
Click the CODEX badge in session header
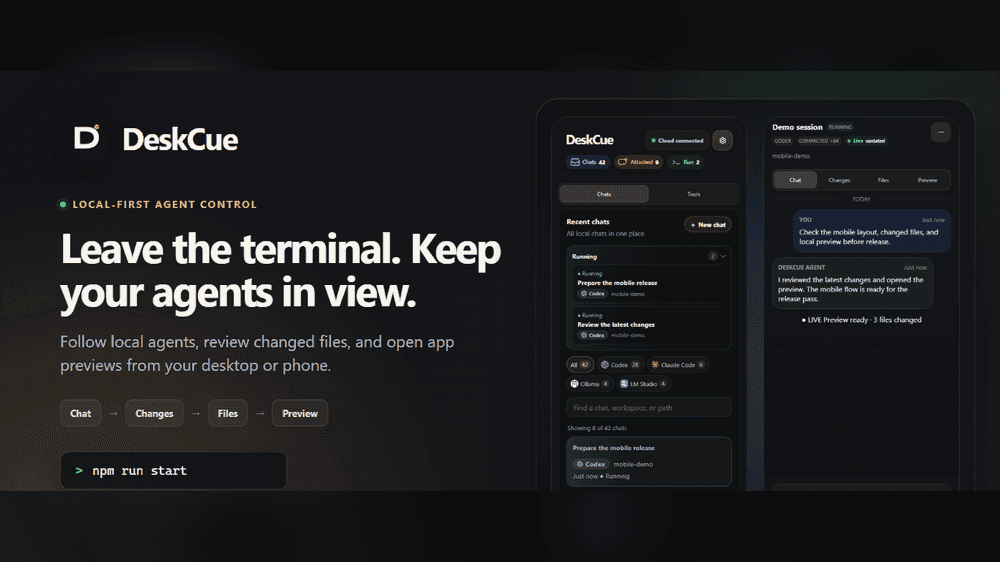783,141
